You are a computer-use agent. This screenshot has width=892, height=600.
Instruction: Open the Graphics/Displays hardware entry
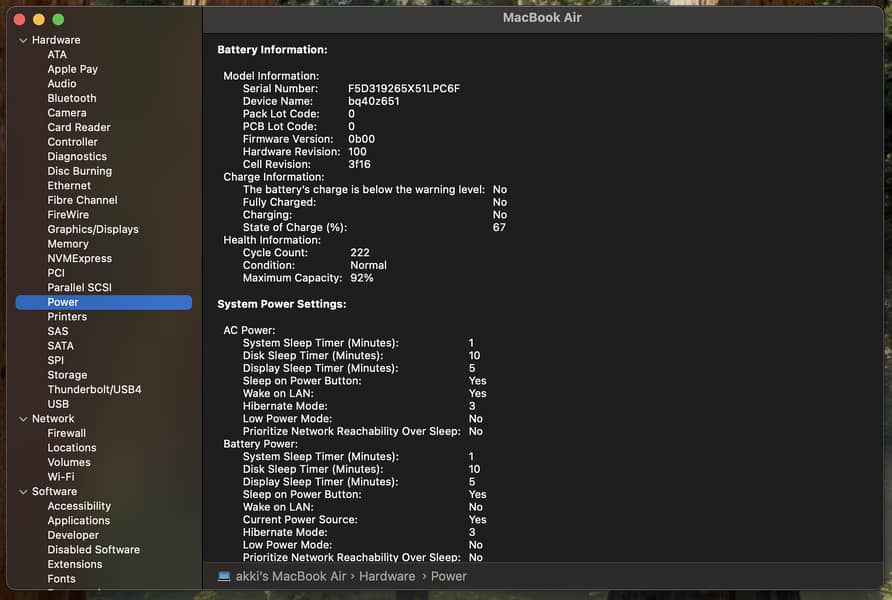93,229
